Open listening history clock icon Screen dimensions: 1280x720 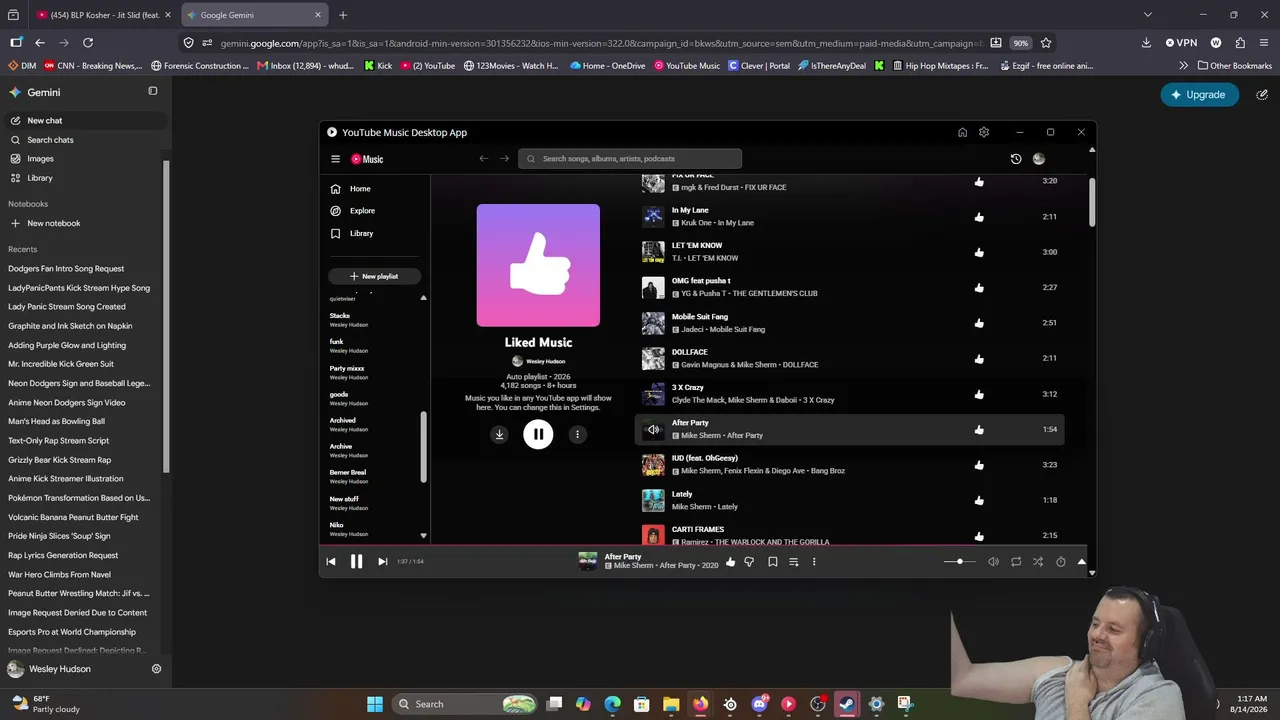[x=1016, y=159]
